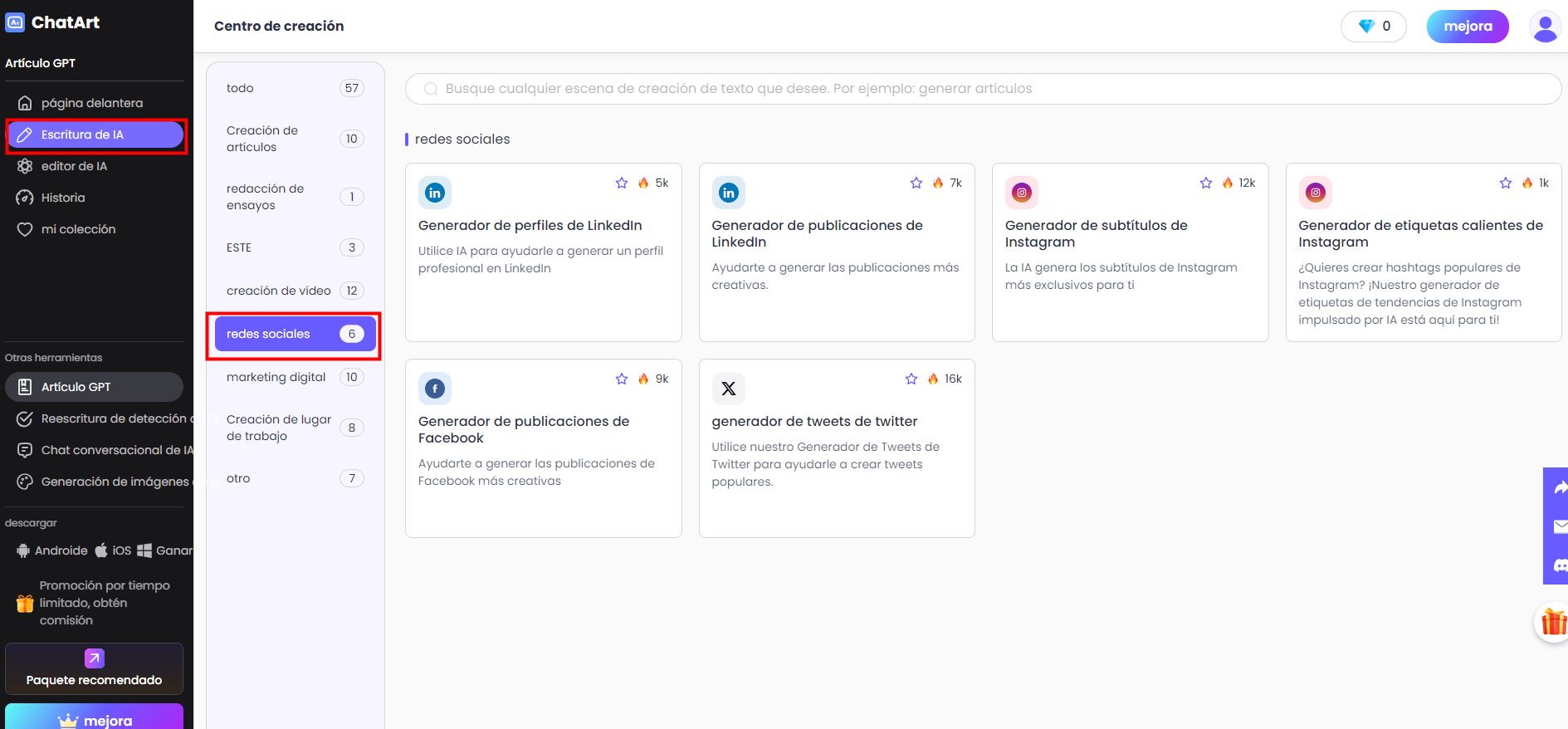Click the 1k fire popularity icon
The height and width of the screenshot is (729, 1568).
(1527, 183)
